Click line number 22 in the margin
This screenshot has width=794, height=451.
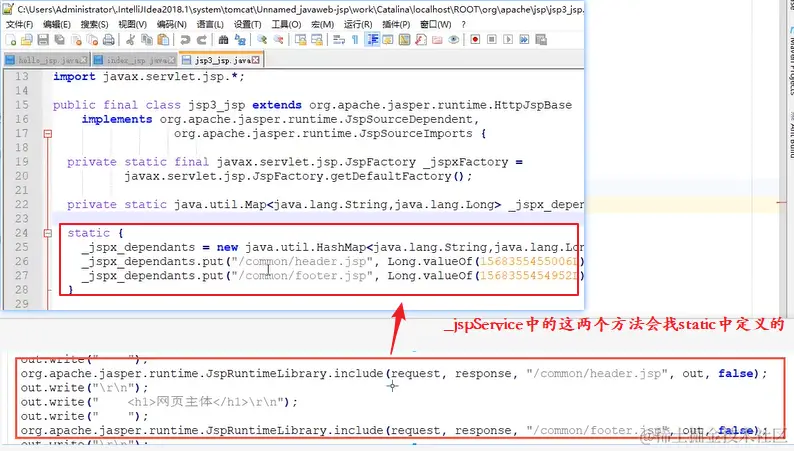click(22, 204)
